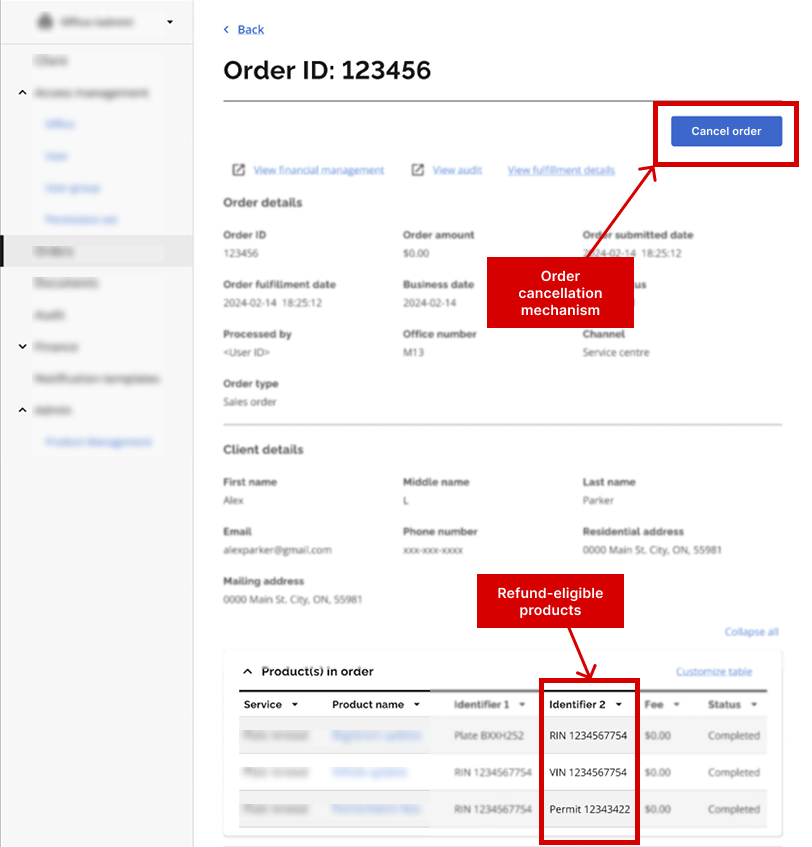
Task: Open the Service column sort arrow
Action: tap(295, 704)
